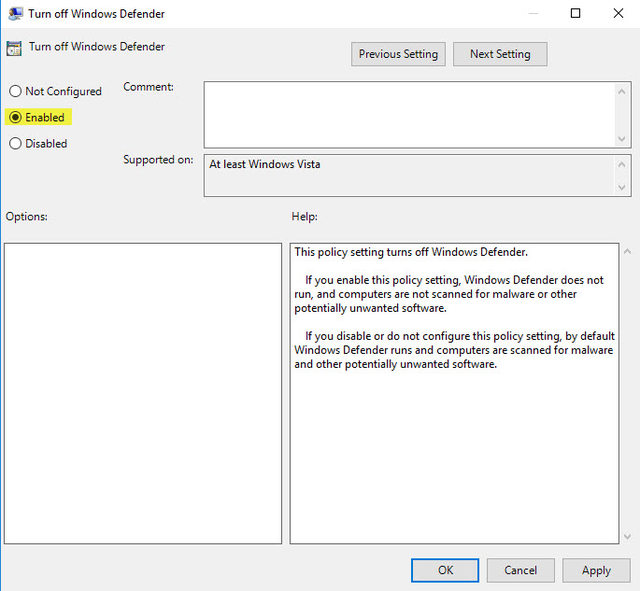
Task: Click the Help pane scroll up arrow
Action: click(627, 251)
